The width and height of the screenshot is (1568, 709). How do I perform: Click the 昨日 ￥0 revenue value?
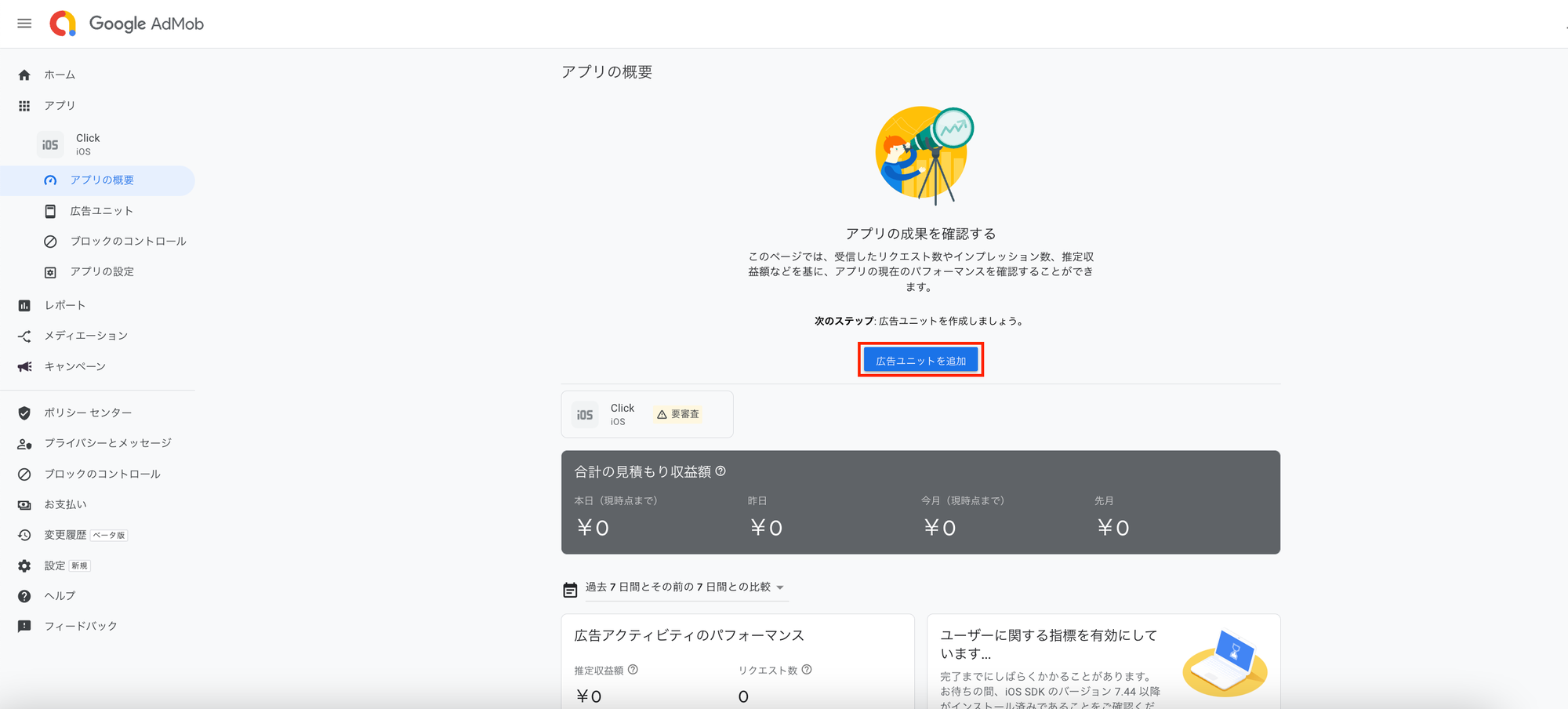[766, 528]
